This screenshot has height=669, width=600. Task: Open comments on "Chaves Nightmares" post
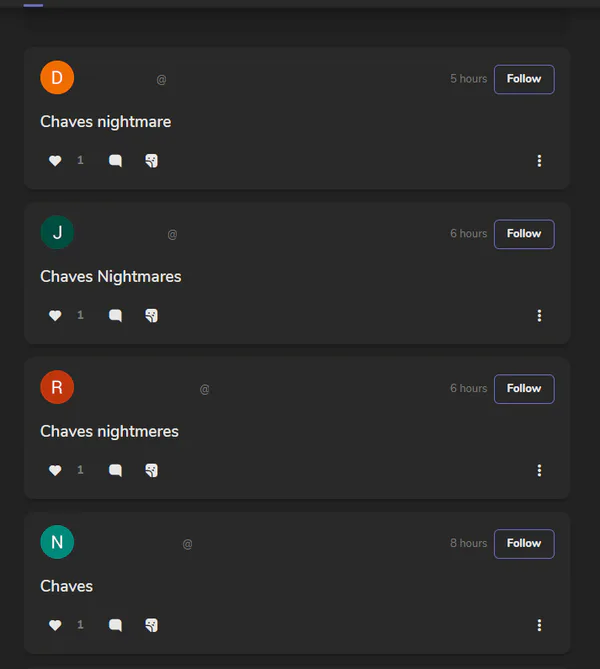point(115,316)
